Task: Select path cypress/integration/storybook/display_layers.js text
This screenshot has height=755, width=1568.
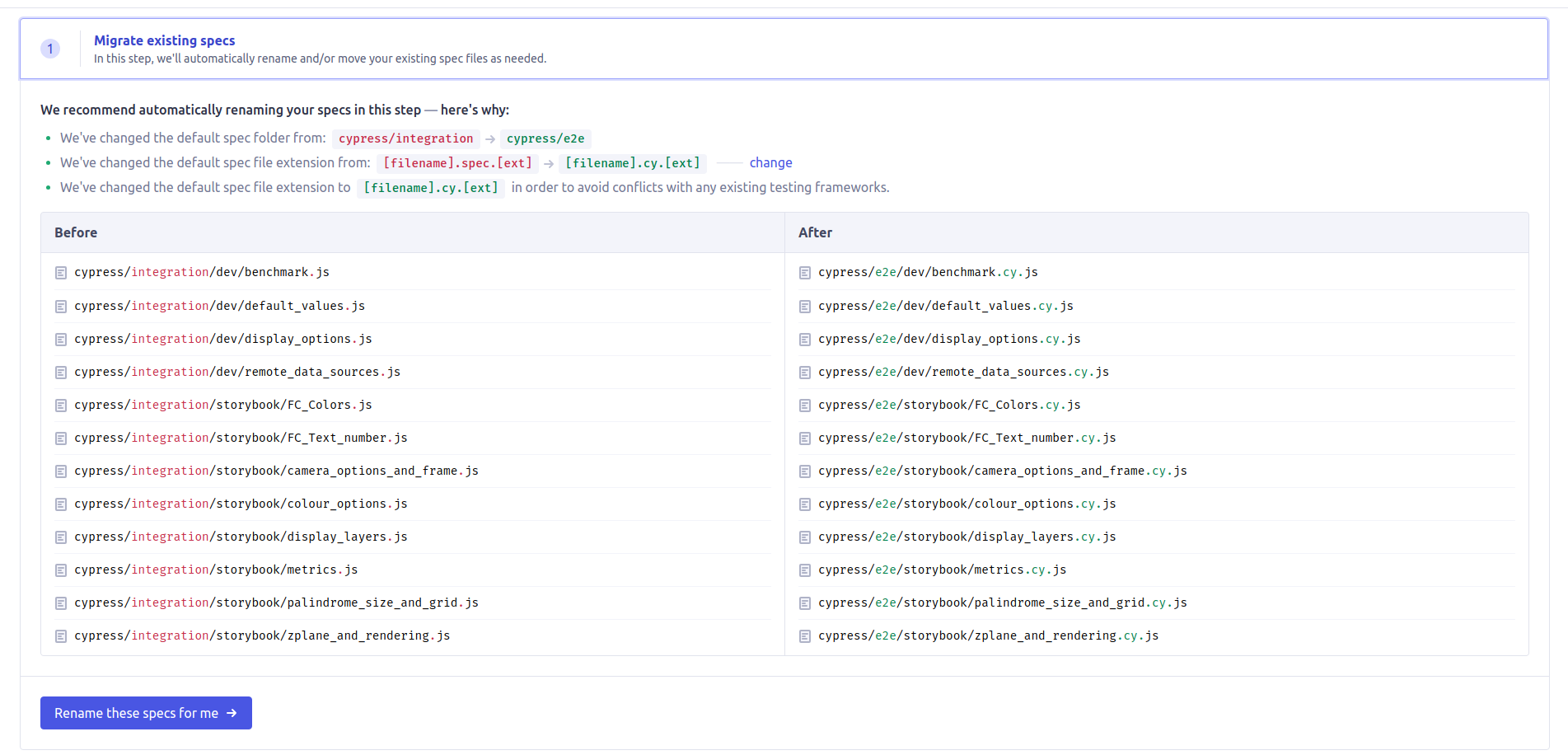Action: tap(241, 537)
